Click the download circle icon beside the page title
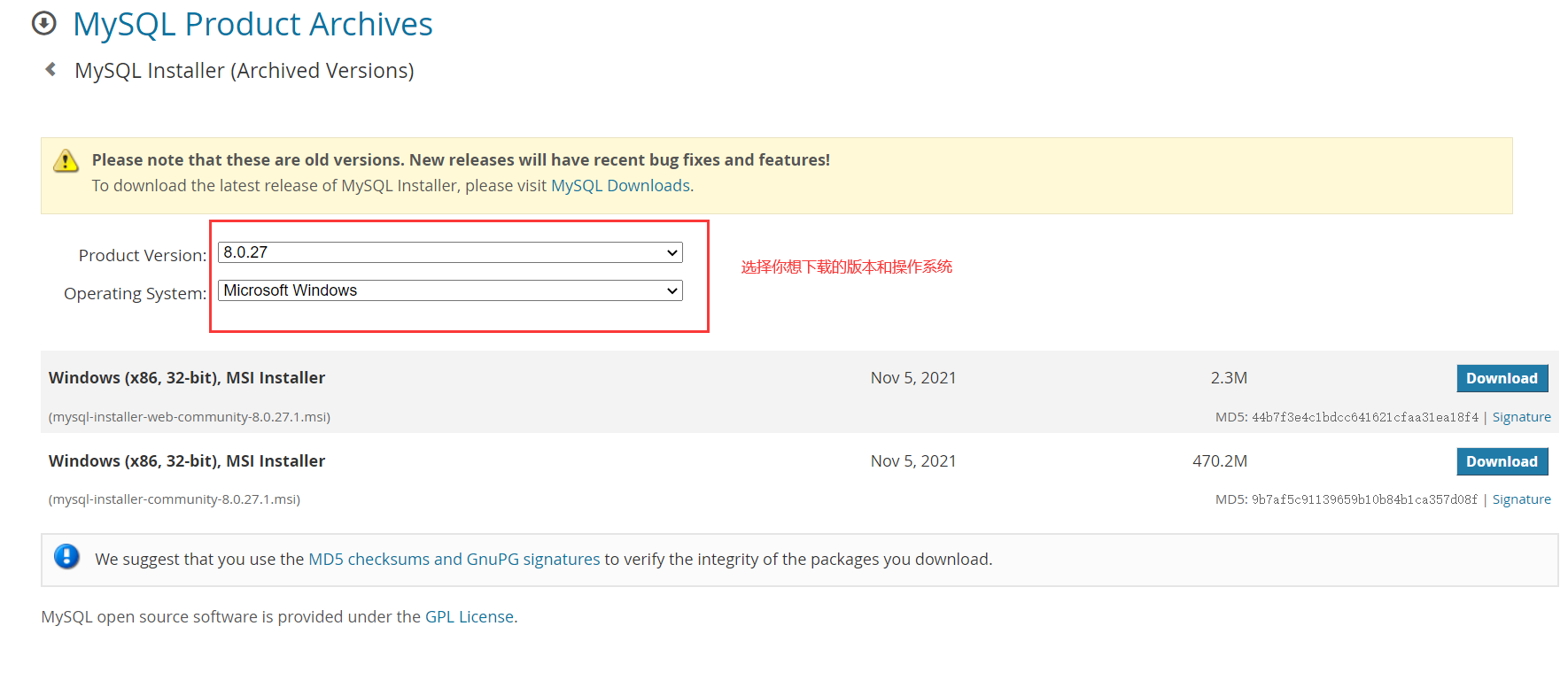 [x=43, y=24]
